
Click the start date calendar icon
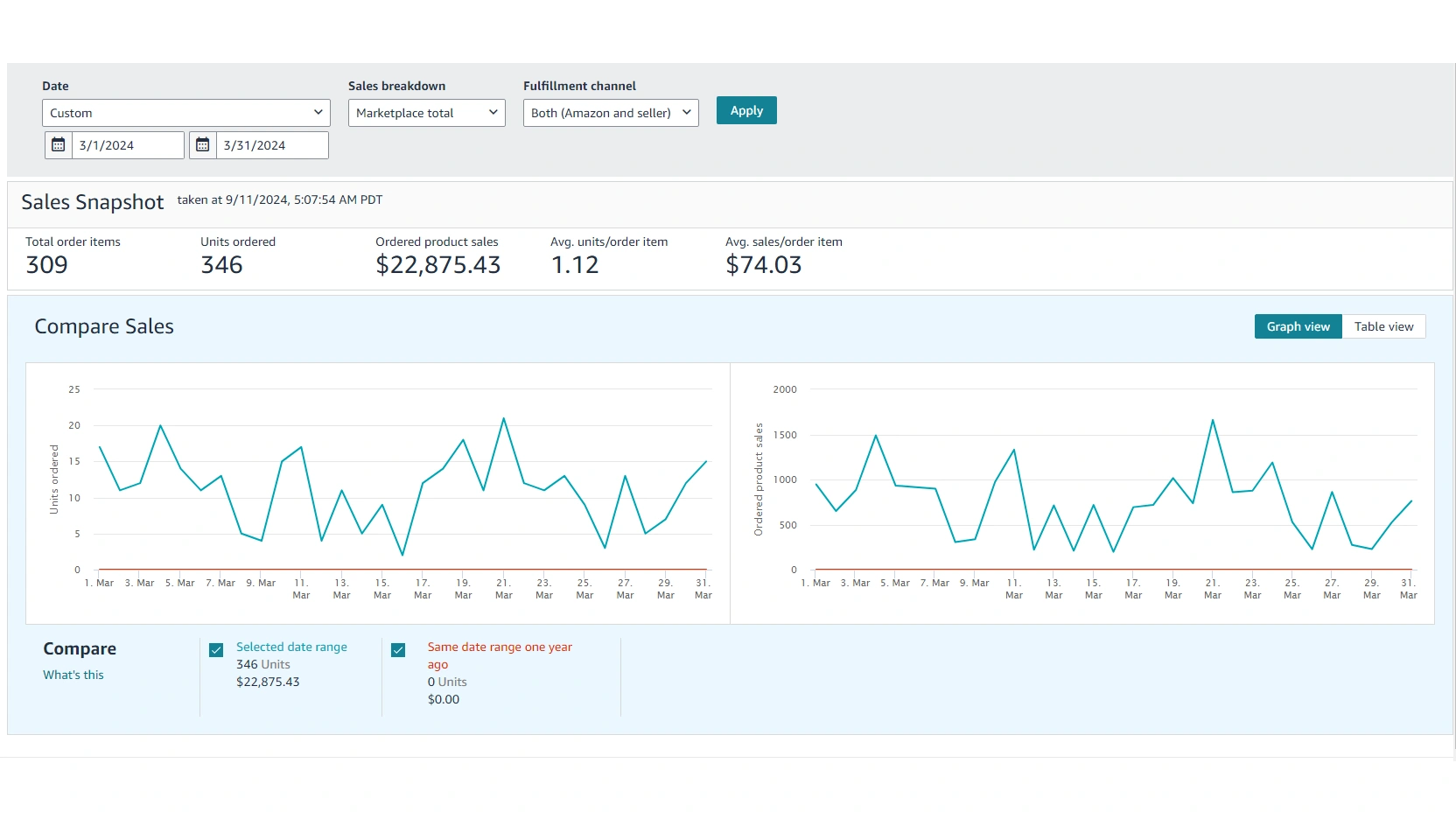(59, 145)
